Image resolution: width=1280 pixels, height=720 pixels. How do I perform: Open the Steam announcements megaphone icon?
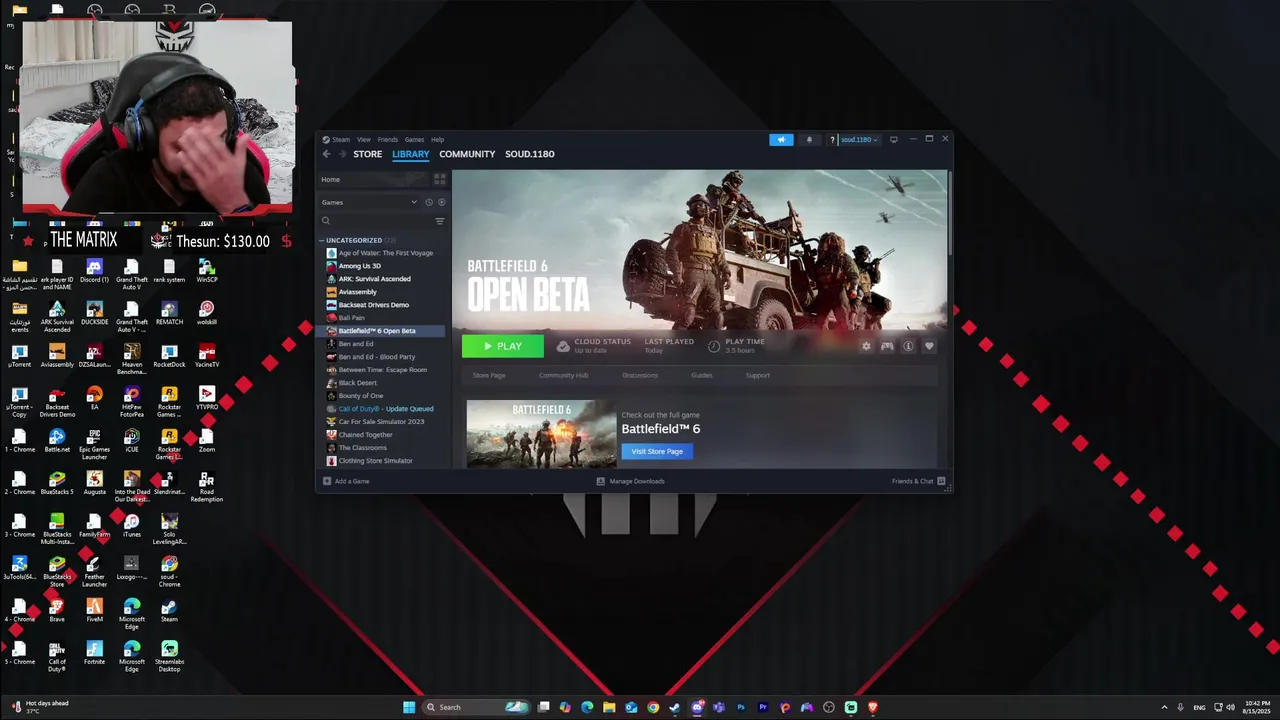pyautogui.click(x=781, y=139)
